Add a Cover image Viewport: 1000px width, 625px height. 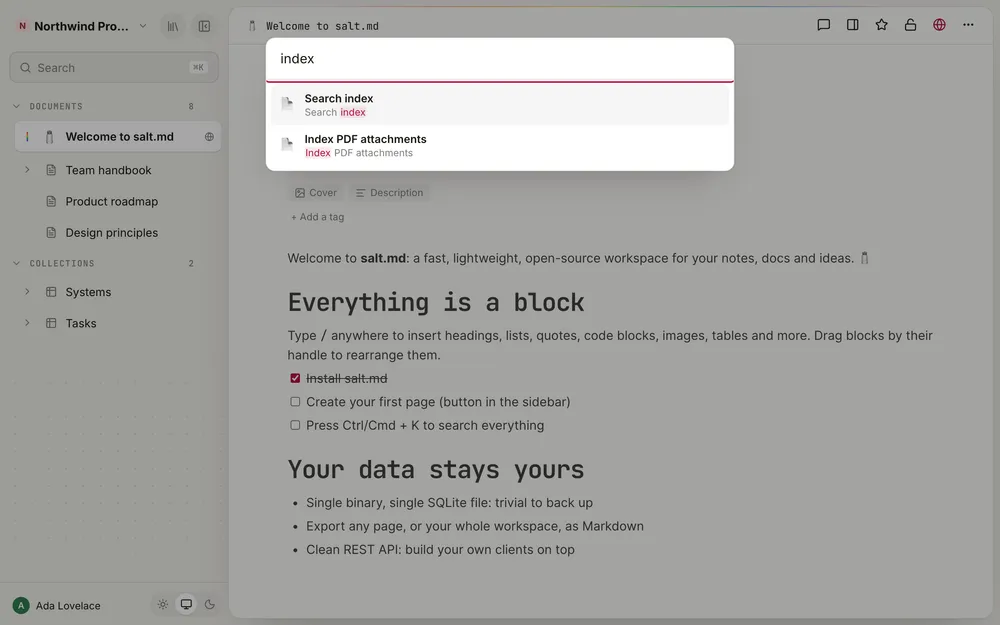click(316, 193)
